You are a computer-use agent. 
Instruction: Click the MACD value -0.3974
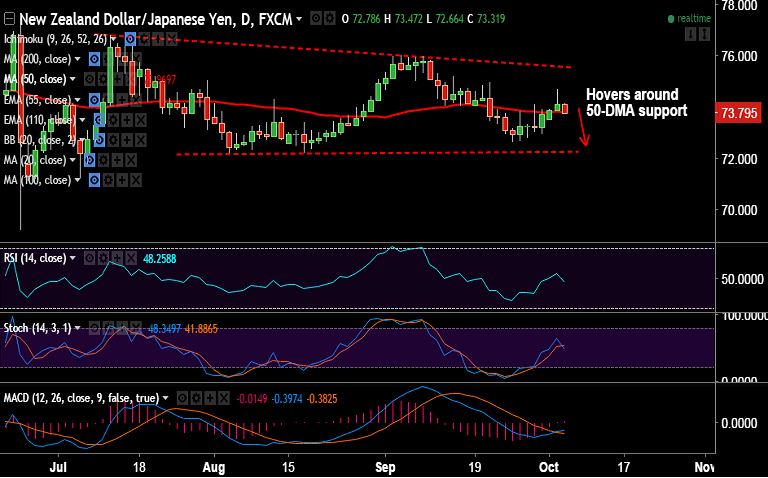(x=287, y=399)
